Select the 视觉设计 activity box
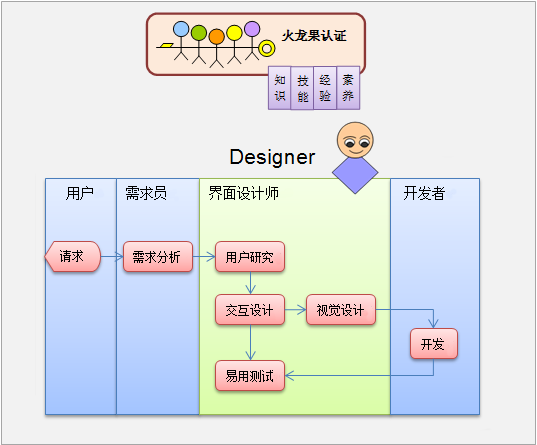 click(x=341, y=310)
